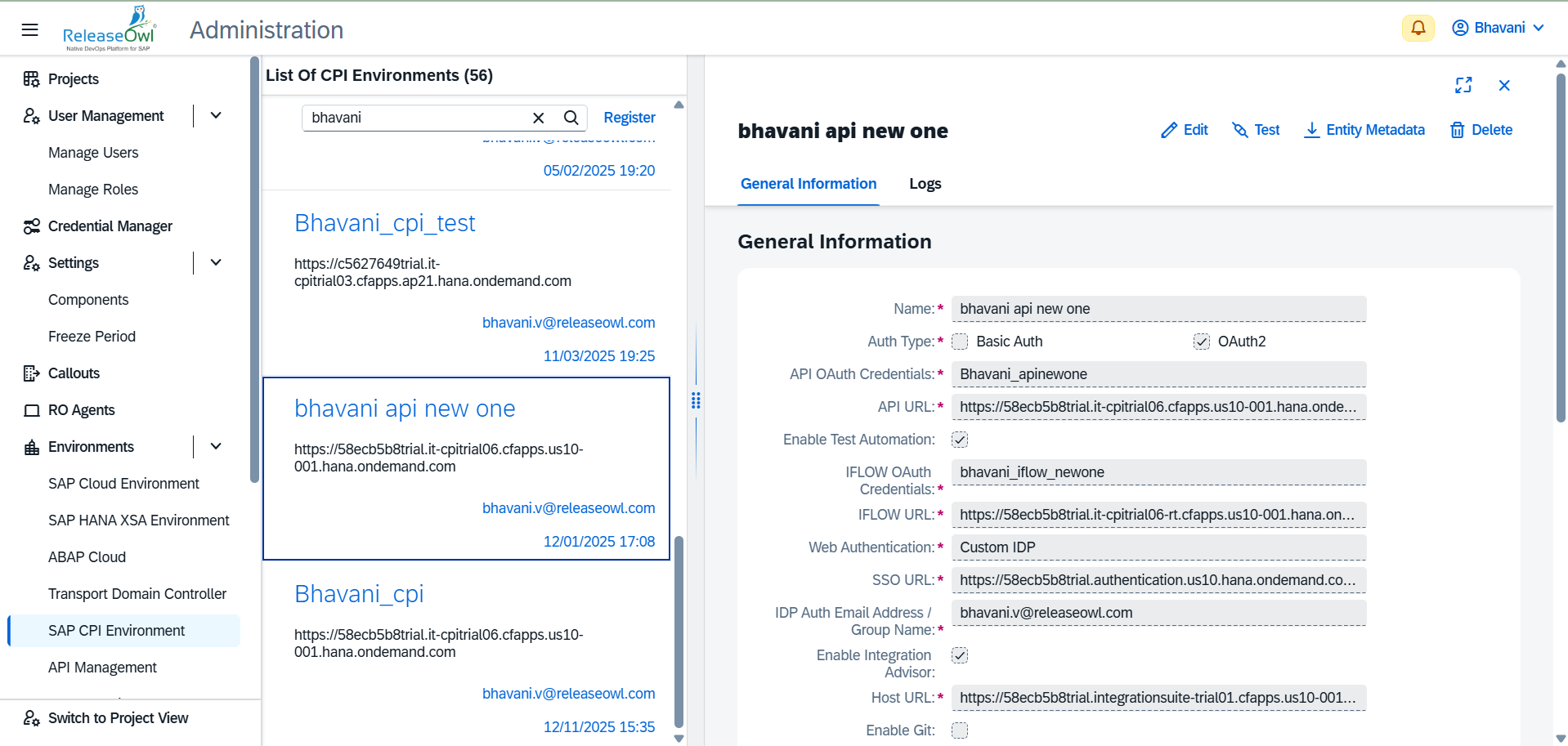1568x746 pixels.
Task: Switch to the Logs tab
Action: [925, 184]
